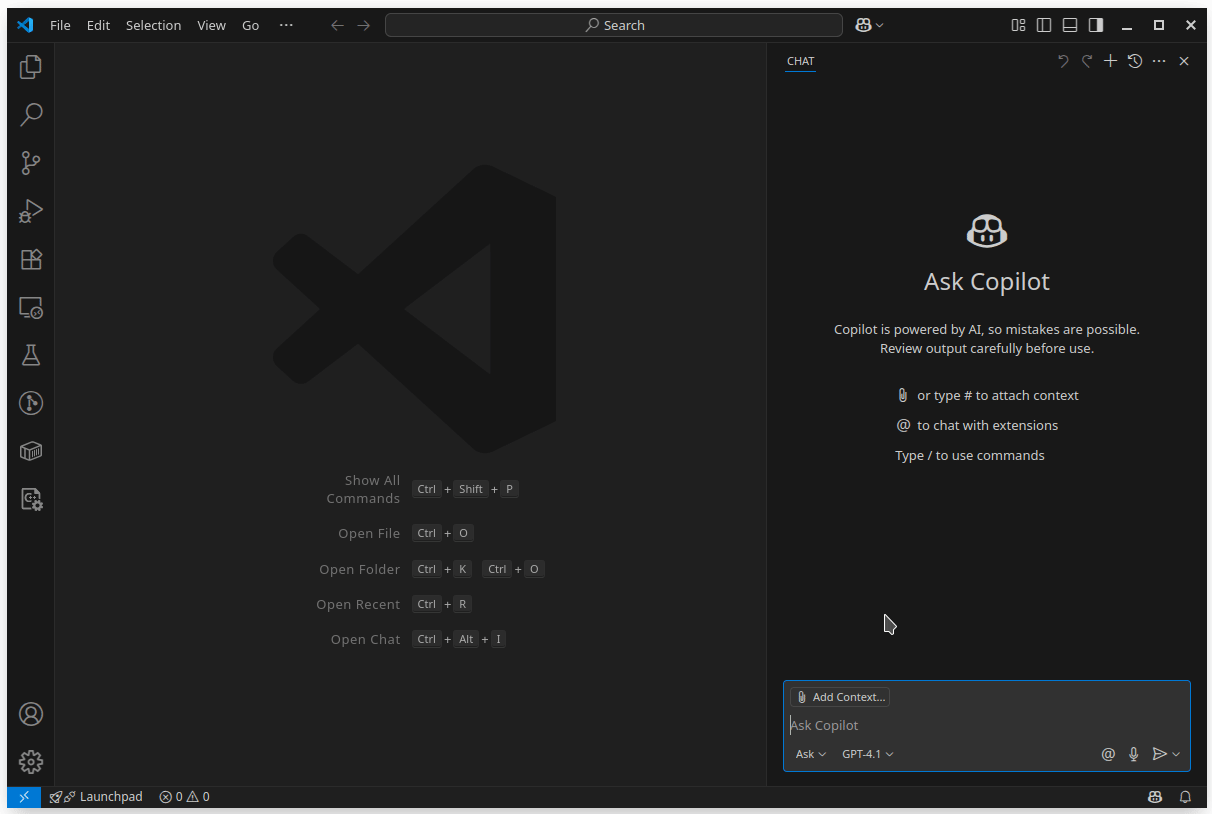The height and width of the screenshot is (814, 1212).
Task: Open the Explorer view in activity bar
Action: click(31, 67)
